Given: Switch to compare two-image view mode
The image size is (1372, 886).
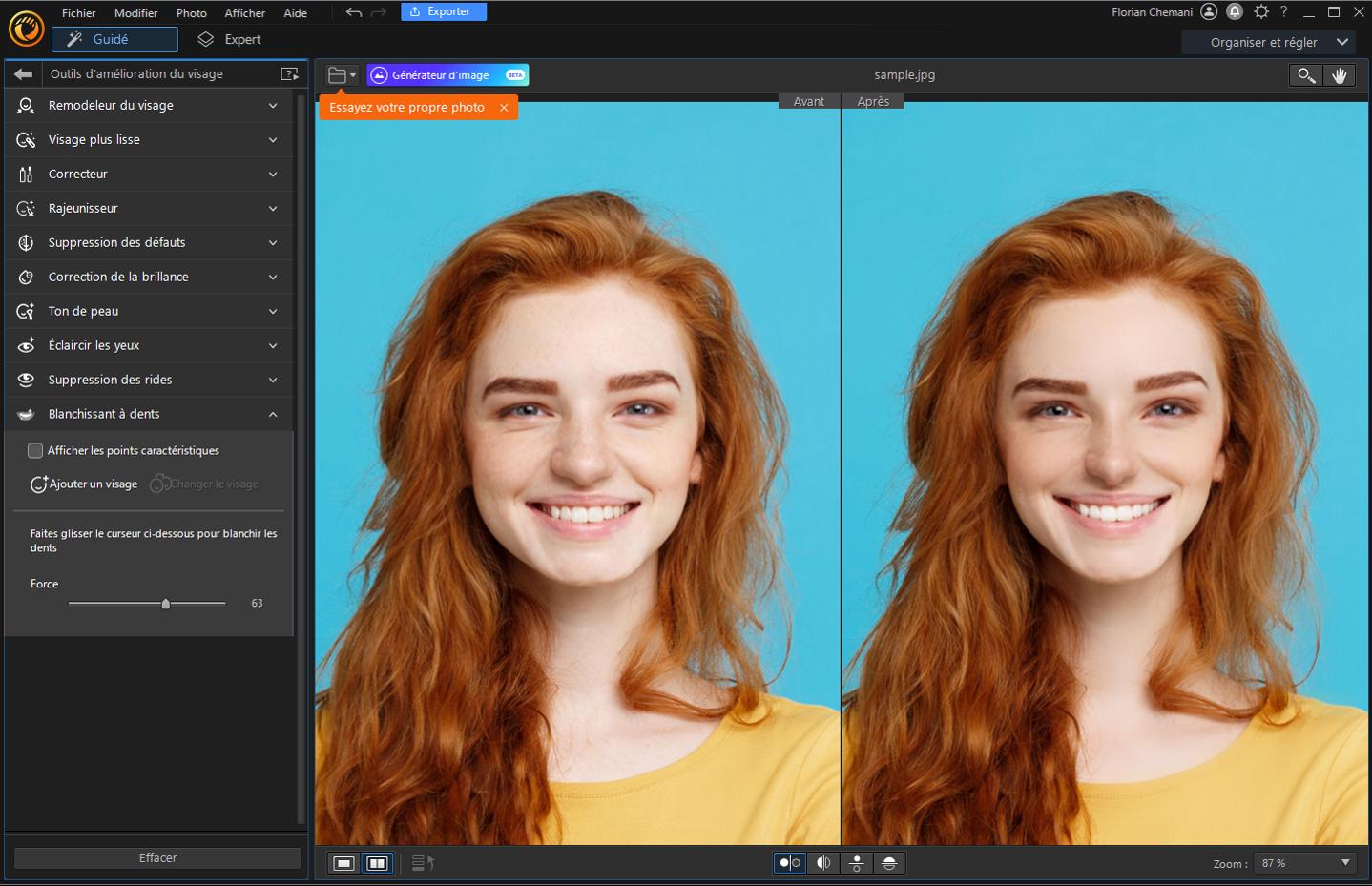Looking at the screenshot, I should pyautogui.click(x=378, y=863).
